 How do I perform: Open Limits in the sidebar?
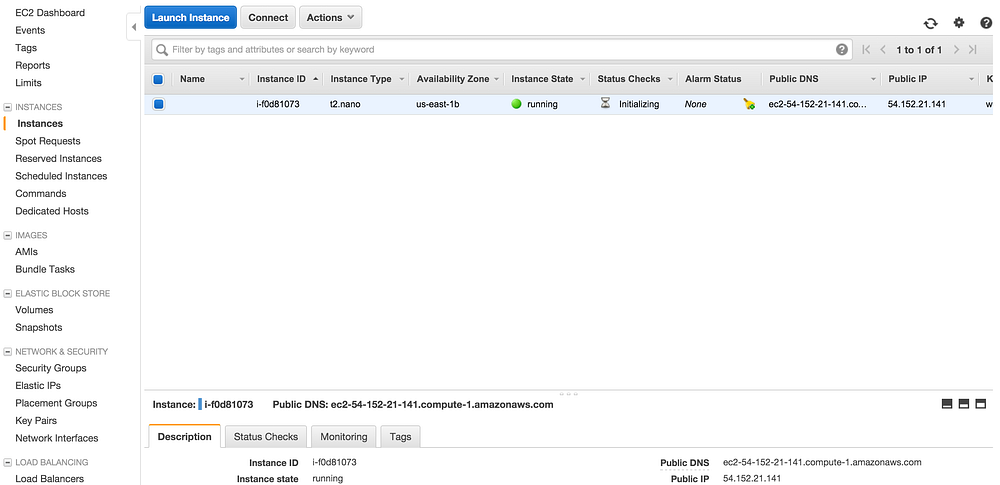click(28, 83)
